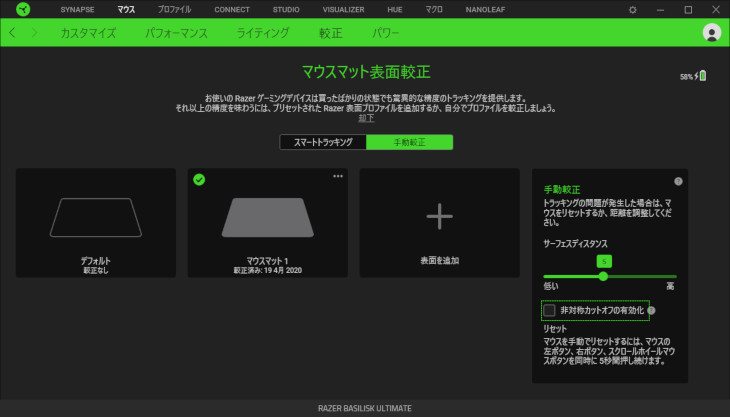
Task: Open the CONNECT module tab
Action: pyautogui.click(x=232, y=9)
